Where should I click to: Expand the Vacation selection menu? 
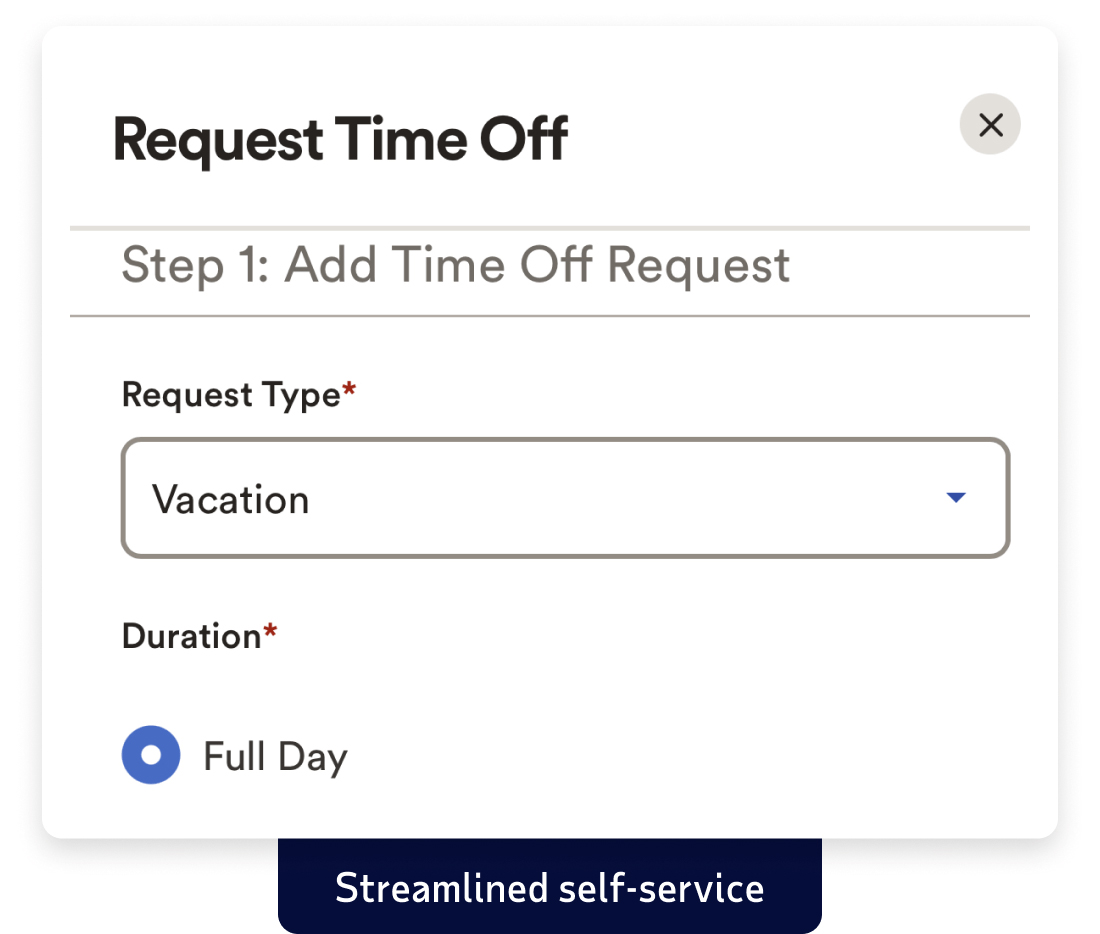click(565, 497)
